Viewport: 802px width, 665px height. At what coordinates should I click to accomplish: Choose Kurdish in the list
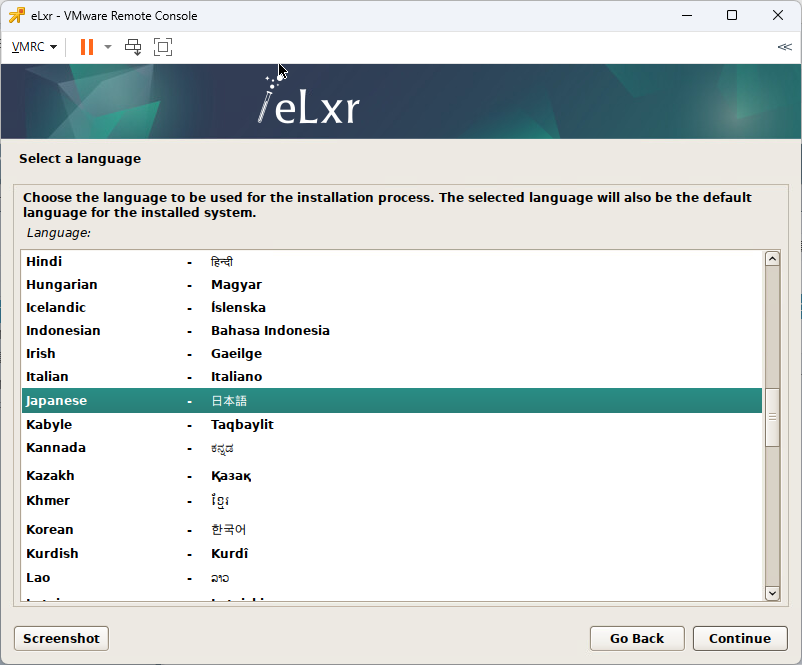tap(392, 553)
